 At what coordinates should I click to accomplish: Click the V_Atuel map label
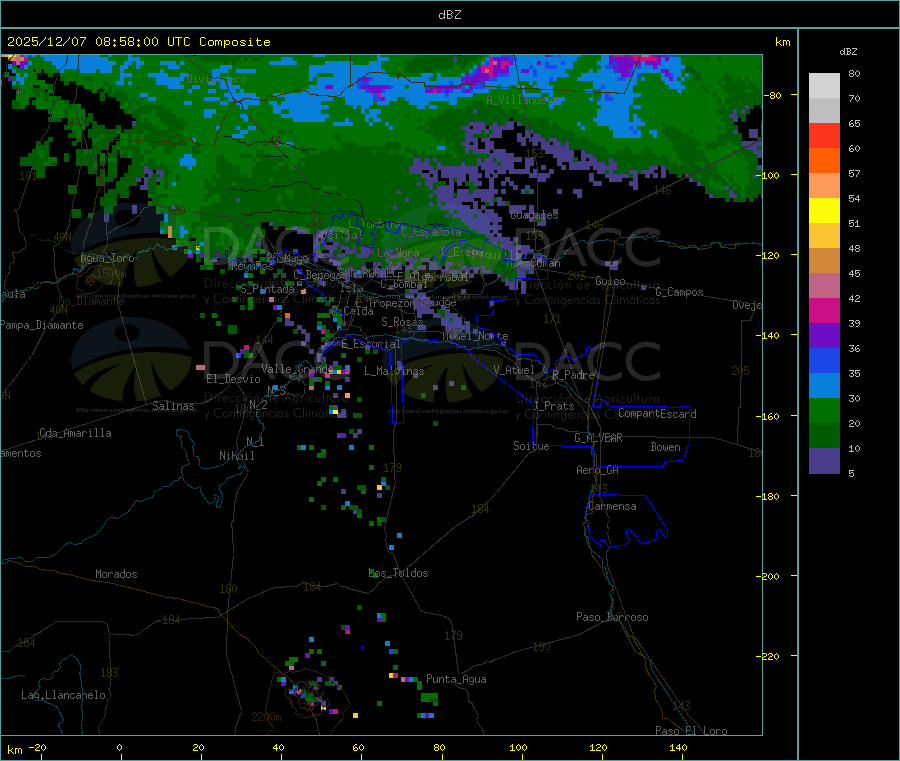(514, 370)
